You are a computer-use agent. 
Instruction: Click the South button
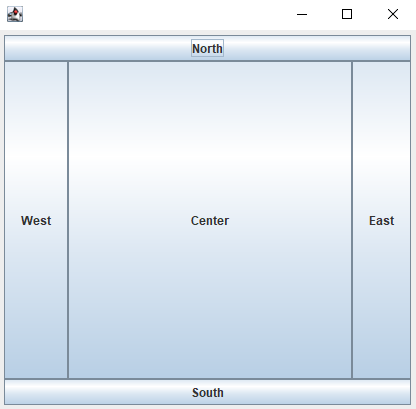tap(207, 392)
